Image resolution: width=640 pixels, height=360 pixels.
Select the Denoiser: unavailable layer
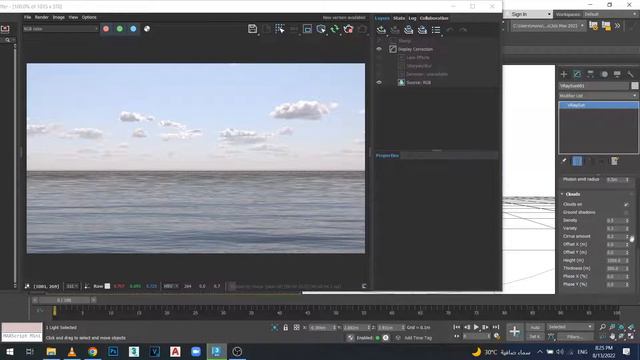427,74
